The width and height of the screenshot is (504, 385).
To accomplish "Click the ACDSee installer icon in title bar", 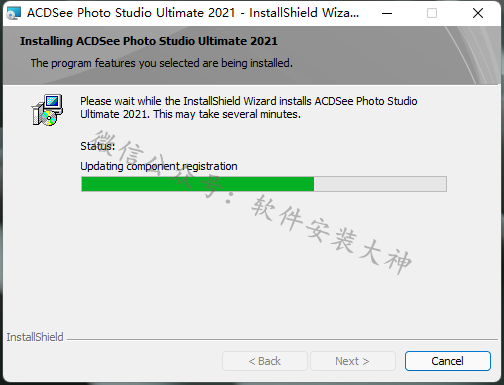I will click(x=14, y=13).
